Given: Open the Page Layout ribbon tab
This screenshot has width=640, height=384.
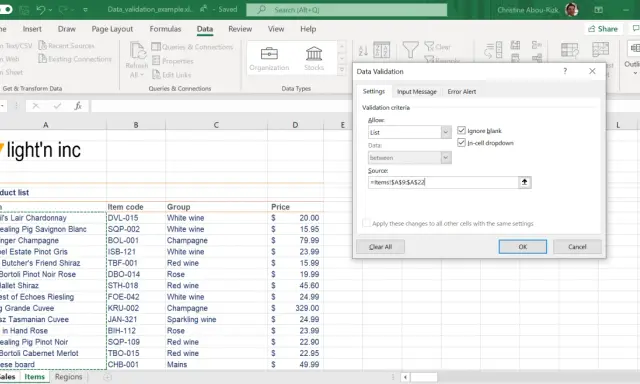Looking at the screenshot, I should tap(112, 29).
